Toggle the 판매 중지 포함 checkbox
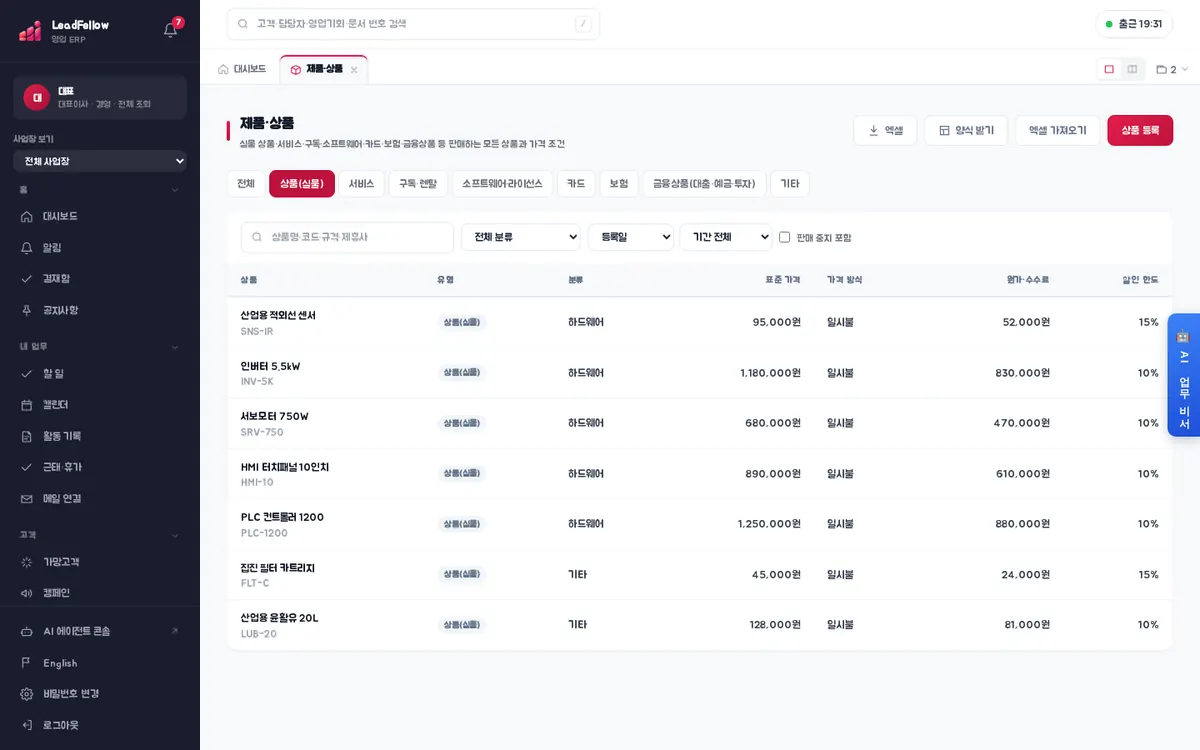 click(785, 237)
